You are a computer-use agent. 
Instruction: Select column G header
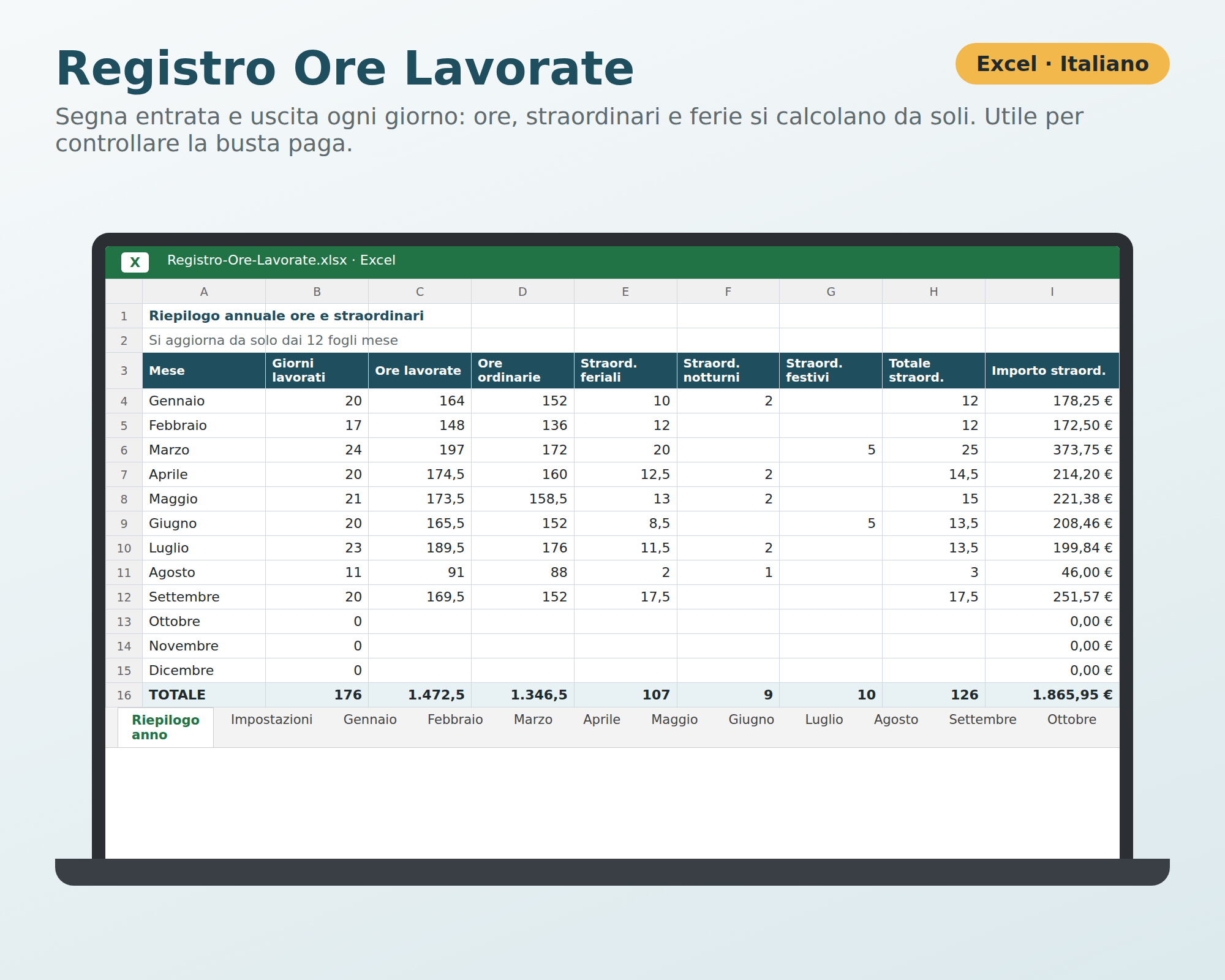tap(831, 292)
